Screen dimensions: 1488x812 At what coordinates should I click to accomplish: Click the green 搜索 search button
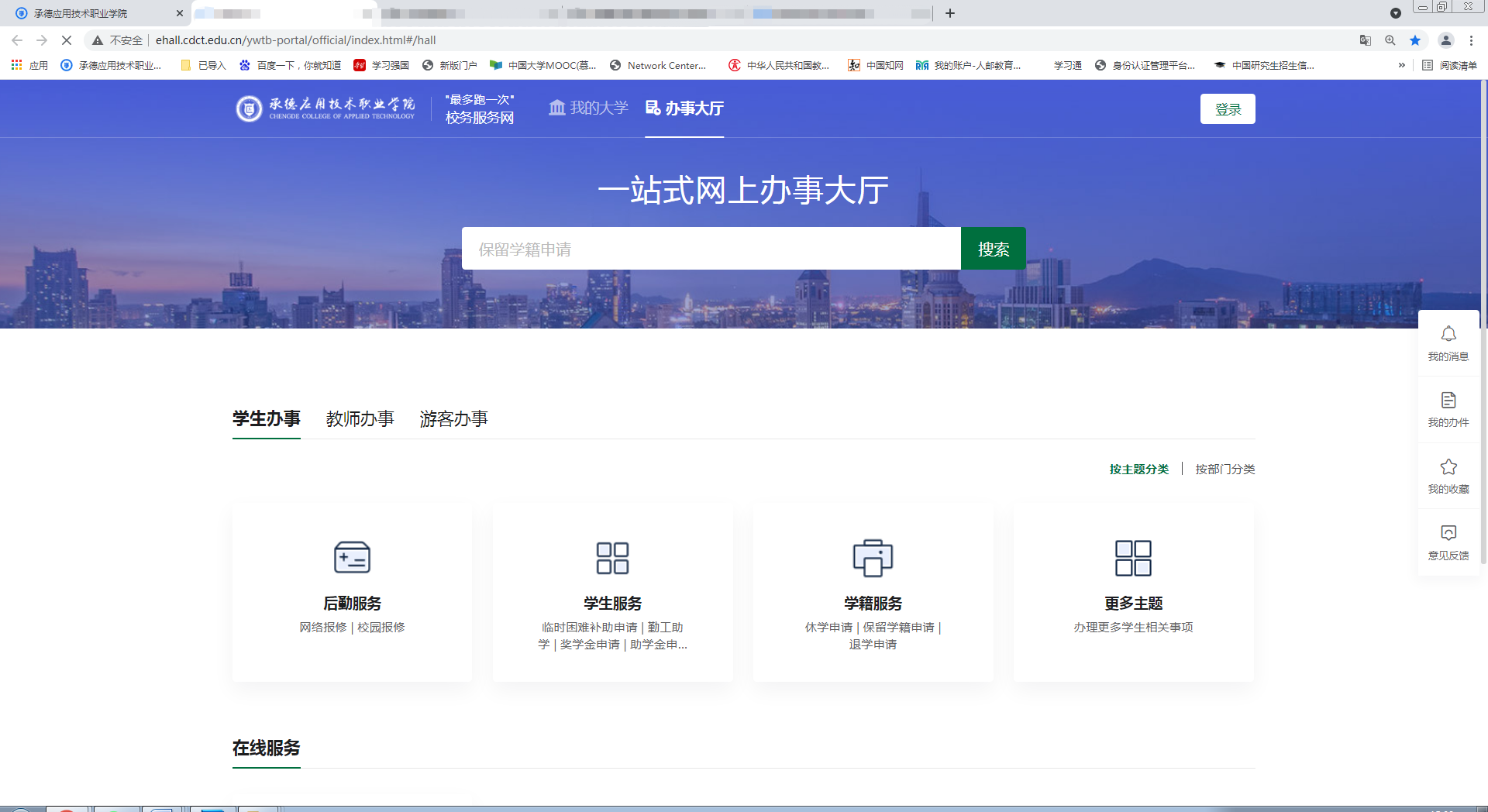pyautogui.click(x=993, y=249)
